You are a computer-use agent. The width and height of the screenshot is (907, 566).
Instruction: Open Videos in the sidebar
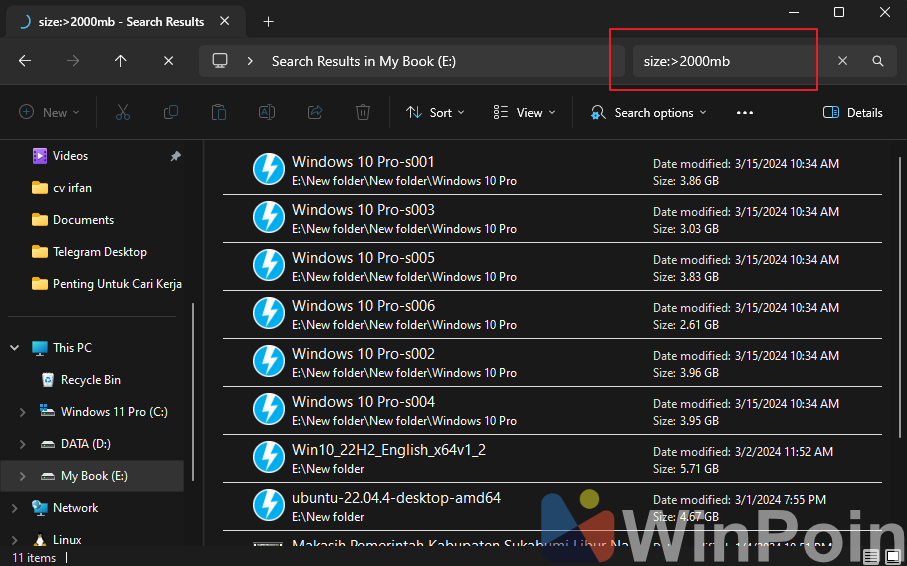tap(71, 156)
